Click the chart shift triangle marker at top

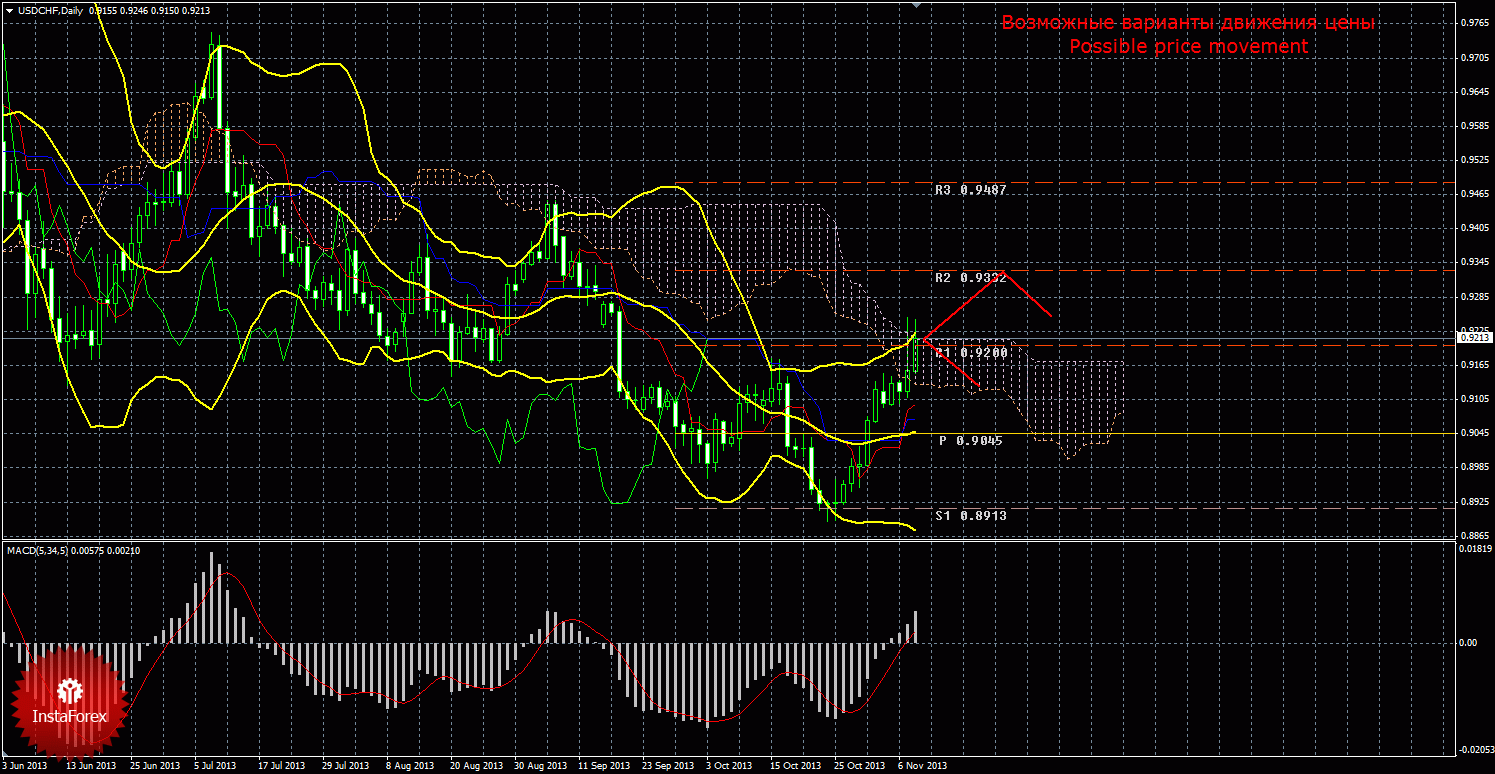pyautogui.click(x=916, y=5)
